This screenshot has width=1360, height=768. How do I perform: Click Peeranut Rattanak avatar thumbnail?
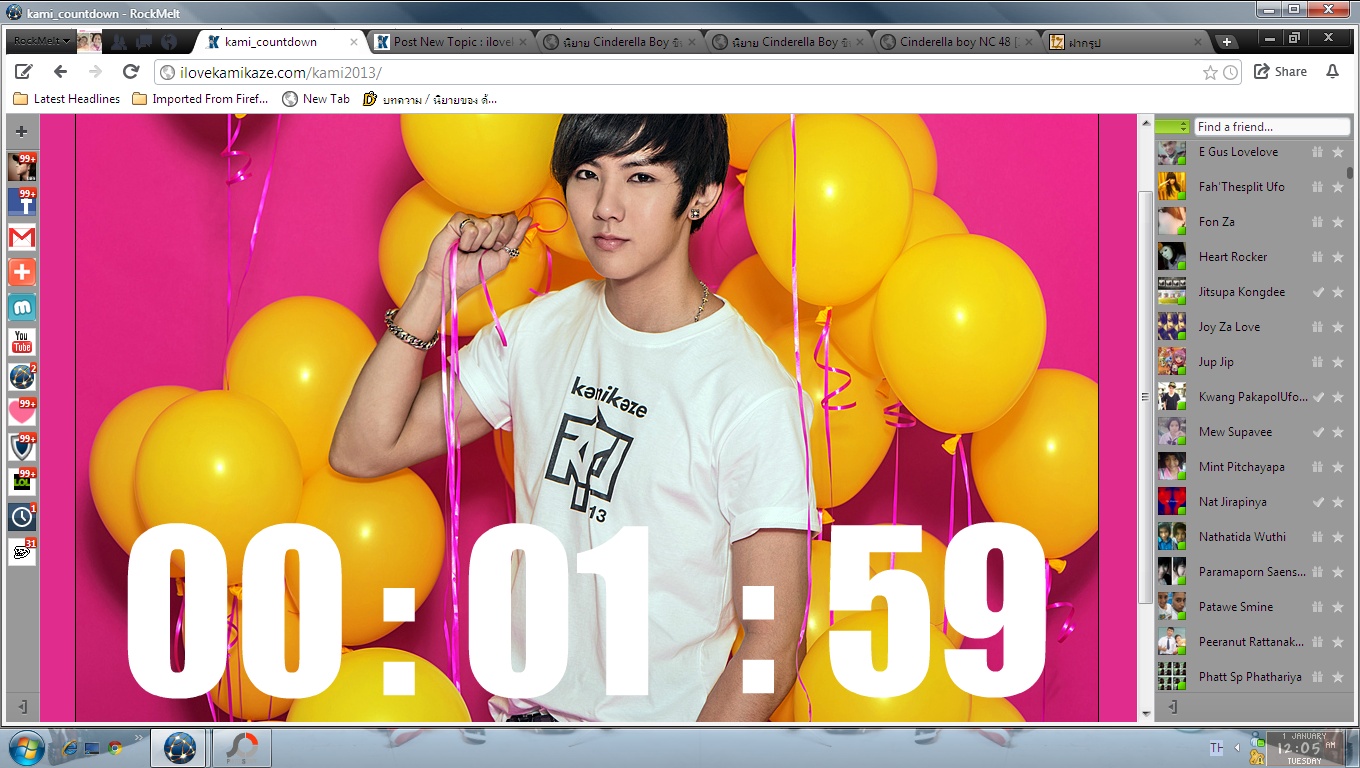[1172, 642]
